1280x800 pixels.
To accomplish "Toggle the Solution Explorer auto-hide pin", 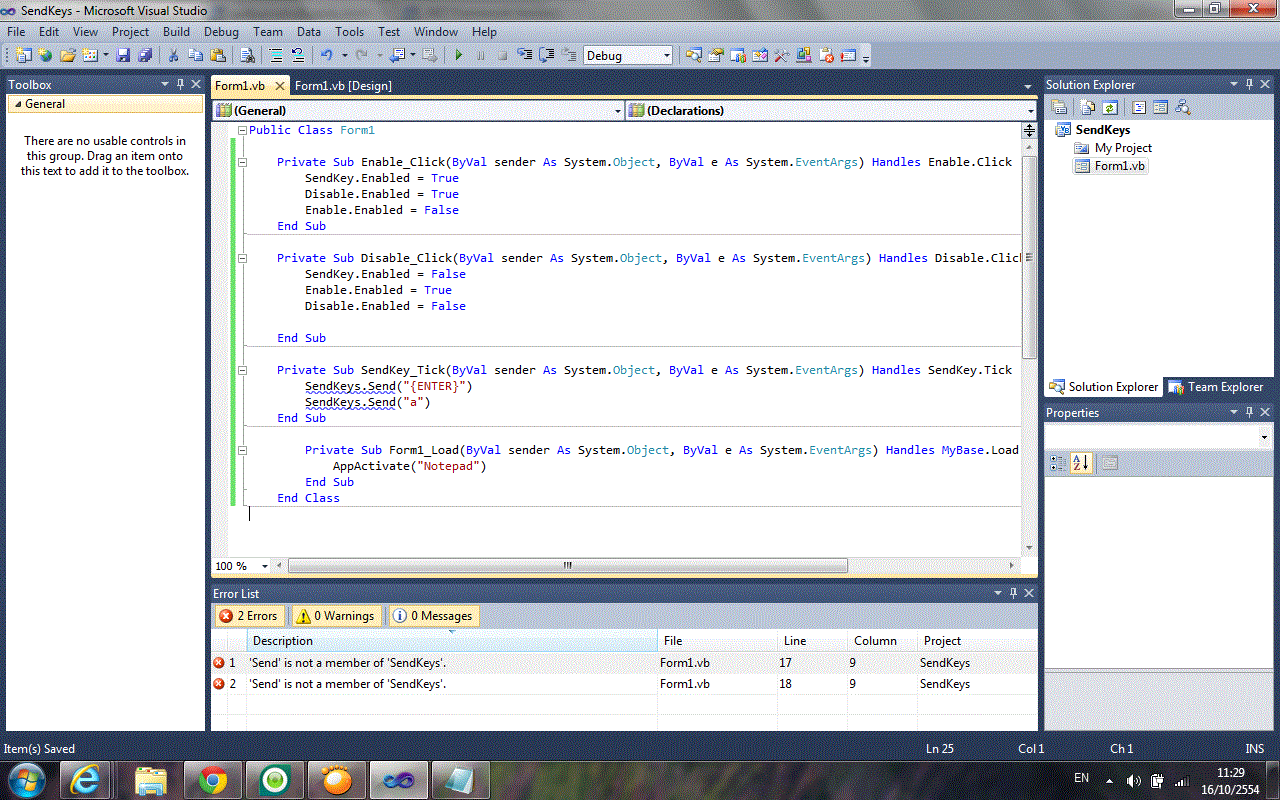I will click(x=1249, y=85).
